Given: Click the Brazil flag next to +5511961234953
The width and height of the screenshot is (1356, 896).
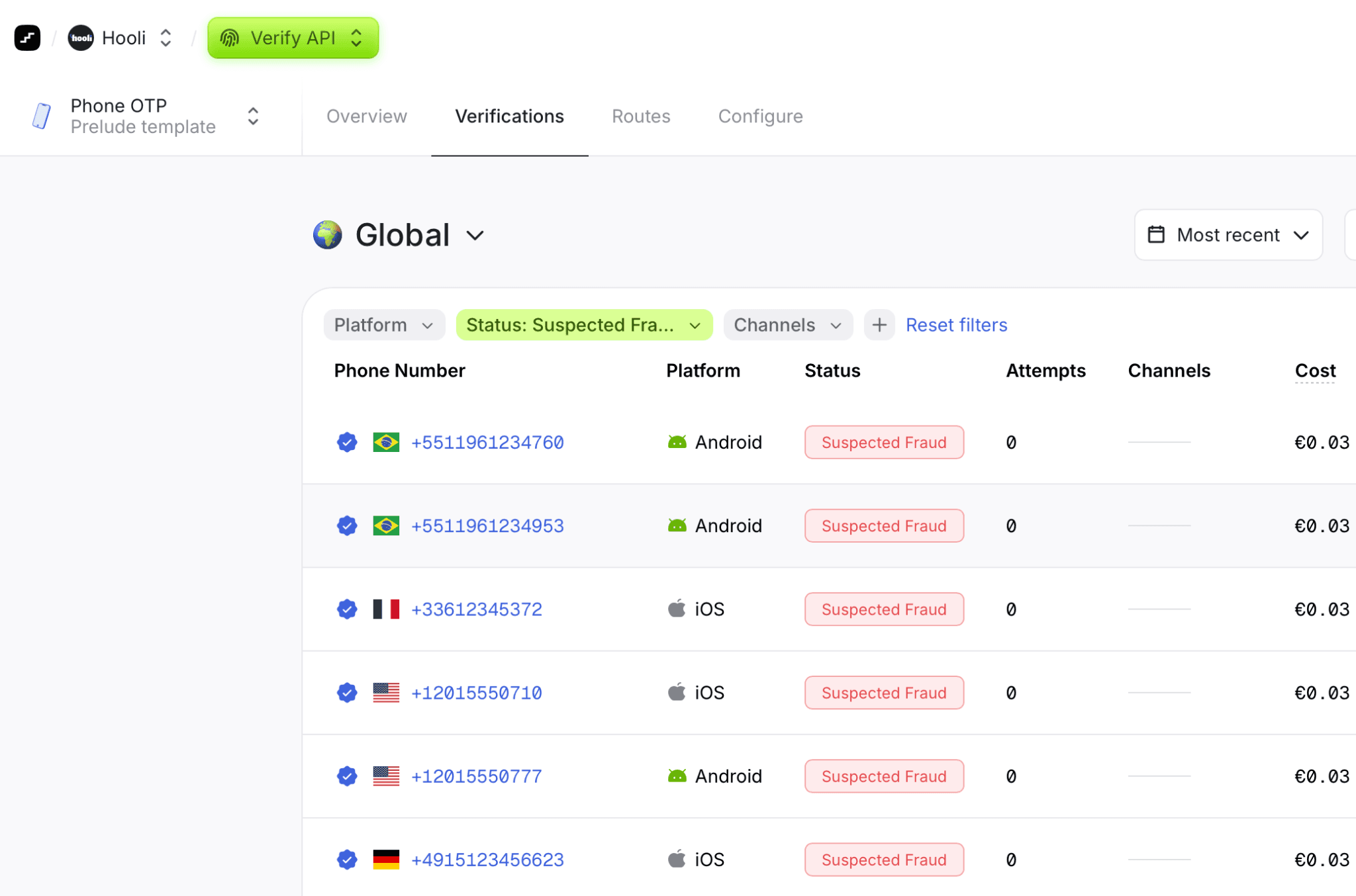Looking at the screenshot, I should coord(386,525).
